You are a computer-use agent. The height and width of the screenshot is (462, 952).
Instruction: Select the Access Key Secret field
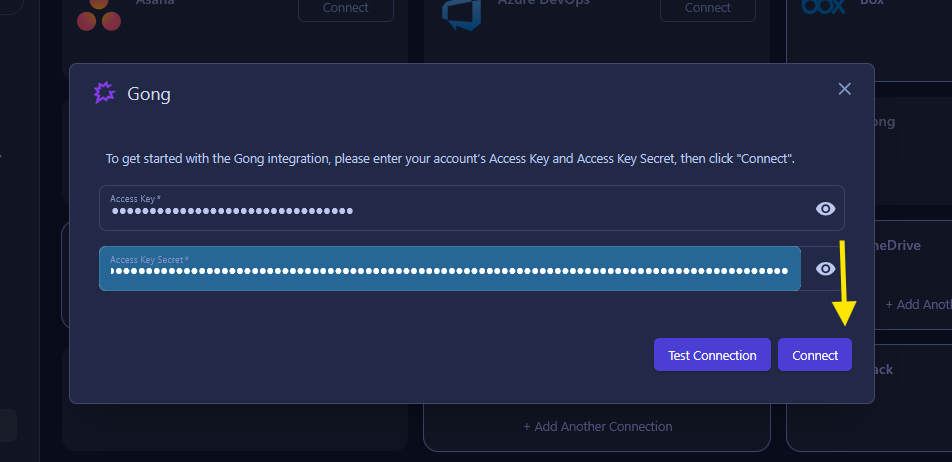point(450,269)
